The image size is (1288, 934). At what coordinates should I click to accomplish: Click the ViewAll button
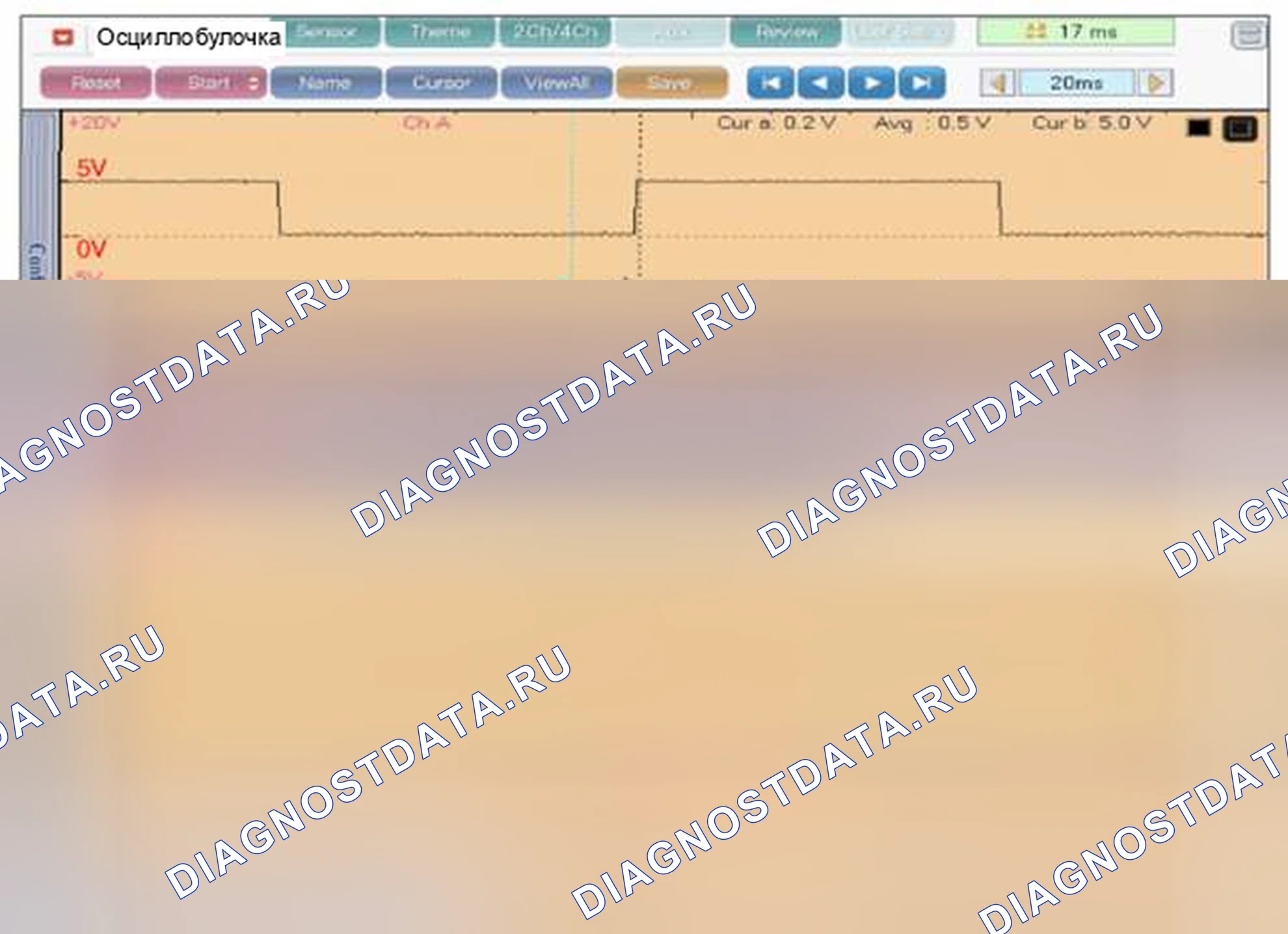[556, 83]
